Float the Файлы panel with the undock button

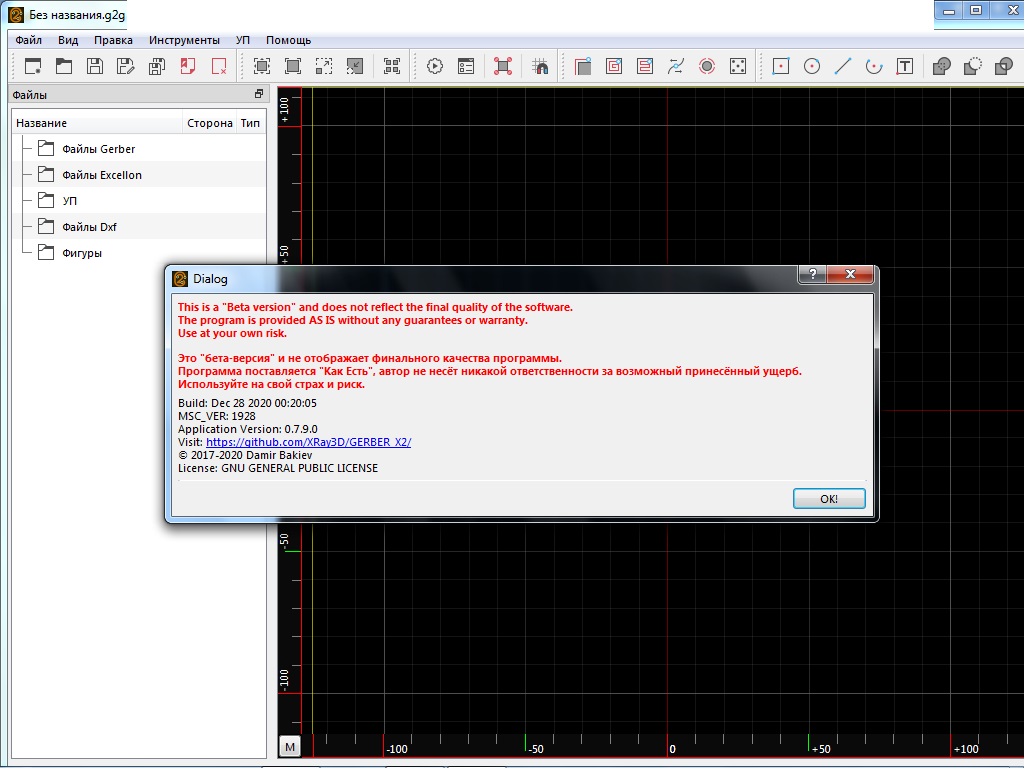coord(259,94)
